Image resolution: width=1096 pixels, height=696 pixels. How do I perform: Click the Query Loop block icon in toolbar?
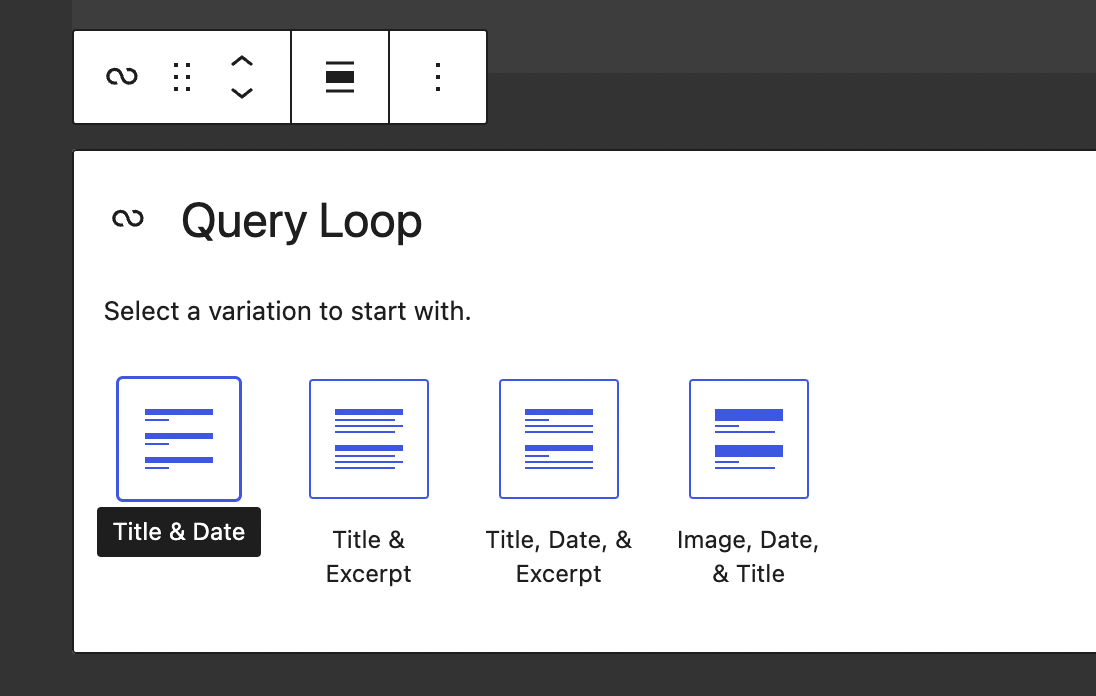point(122,77)
